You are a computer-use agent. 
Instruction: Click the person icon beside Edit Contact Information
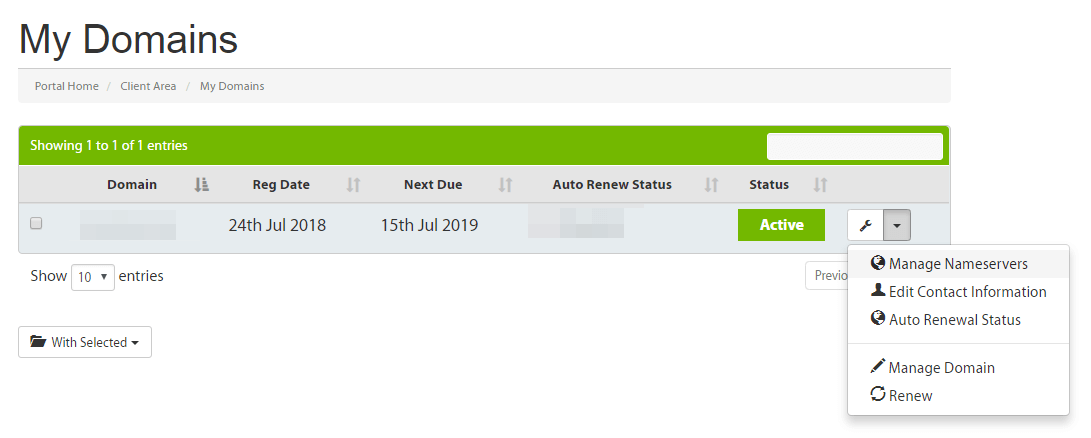pos(878,291)
